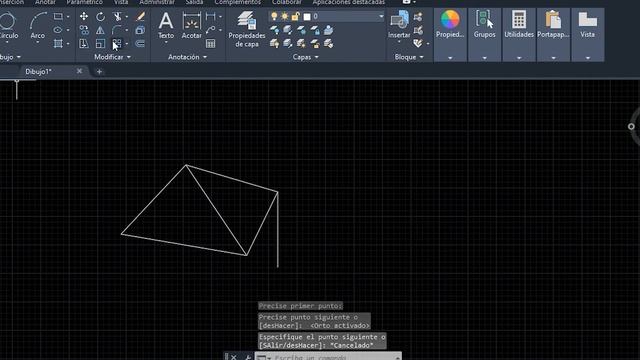Expand the Bloque panel

coord(409,57)
